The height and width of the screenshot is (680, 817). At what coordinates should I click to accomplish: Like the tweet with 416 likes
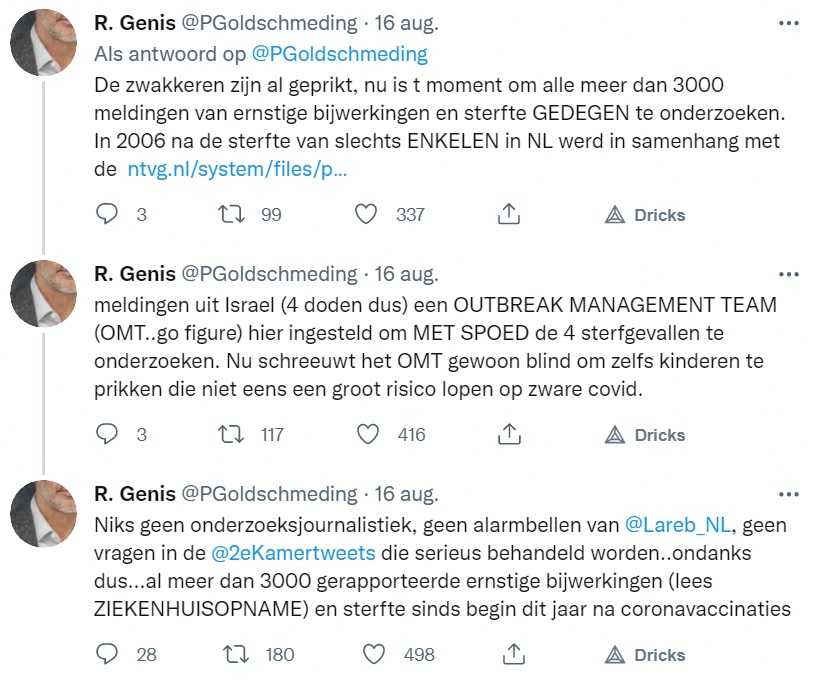coord(367,434)
